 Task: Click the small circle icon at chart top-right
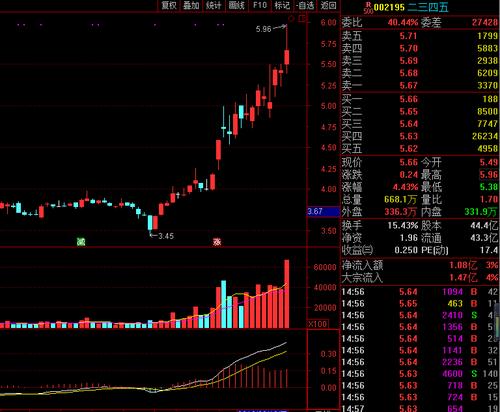291,19
